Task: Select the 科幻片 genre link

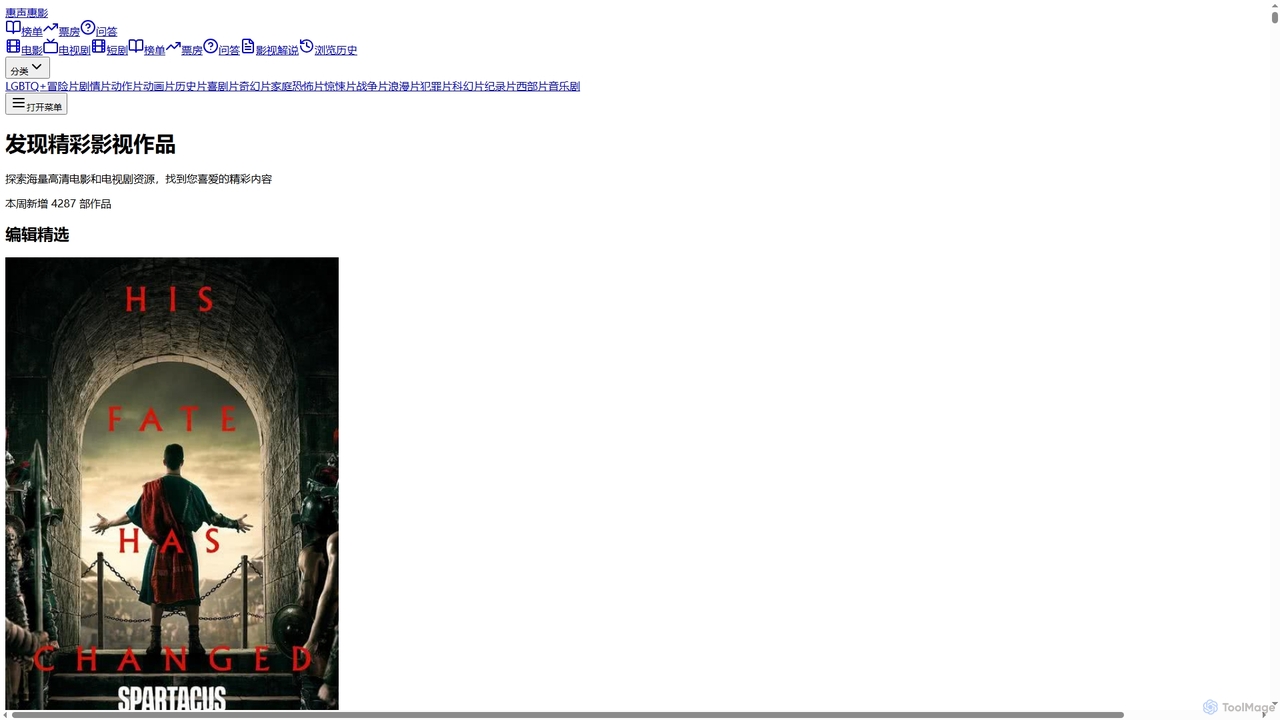Action: click(468, 86)
